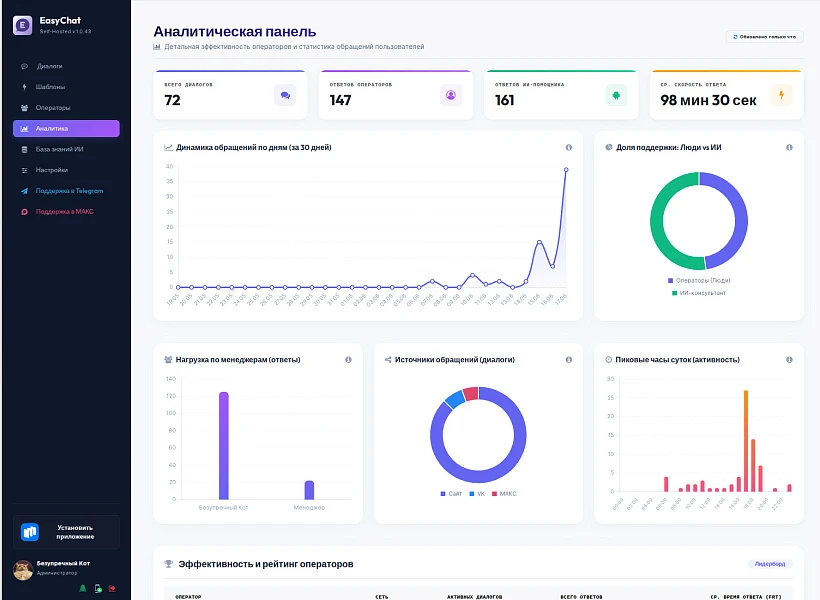Click the Диалоги chat bubble icon
Screen dimensions: 820x600
tap(24, 66)
